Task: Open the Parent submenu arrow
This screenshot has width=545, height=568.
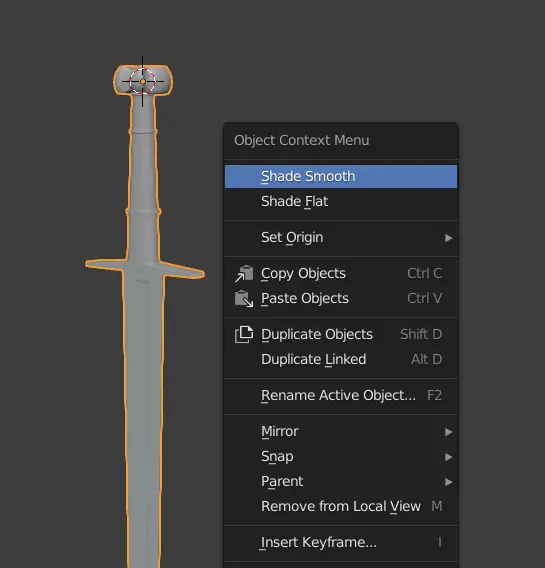Action: click(x=448, y=482)
